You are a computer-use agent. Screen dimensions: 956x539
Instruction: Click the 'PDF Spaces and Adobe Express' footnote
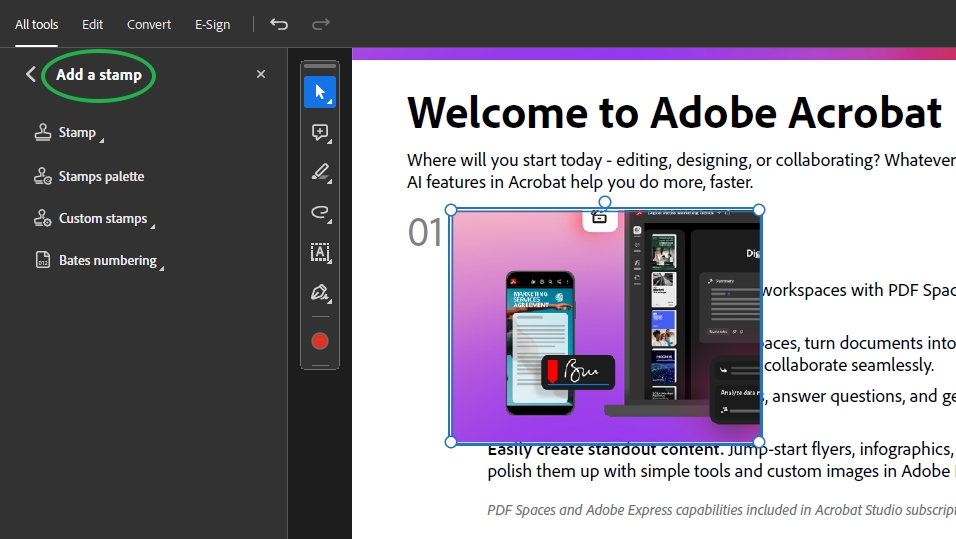click(721, 510)
